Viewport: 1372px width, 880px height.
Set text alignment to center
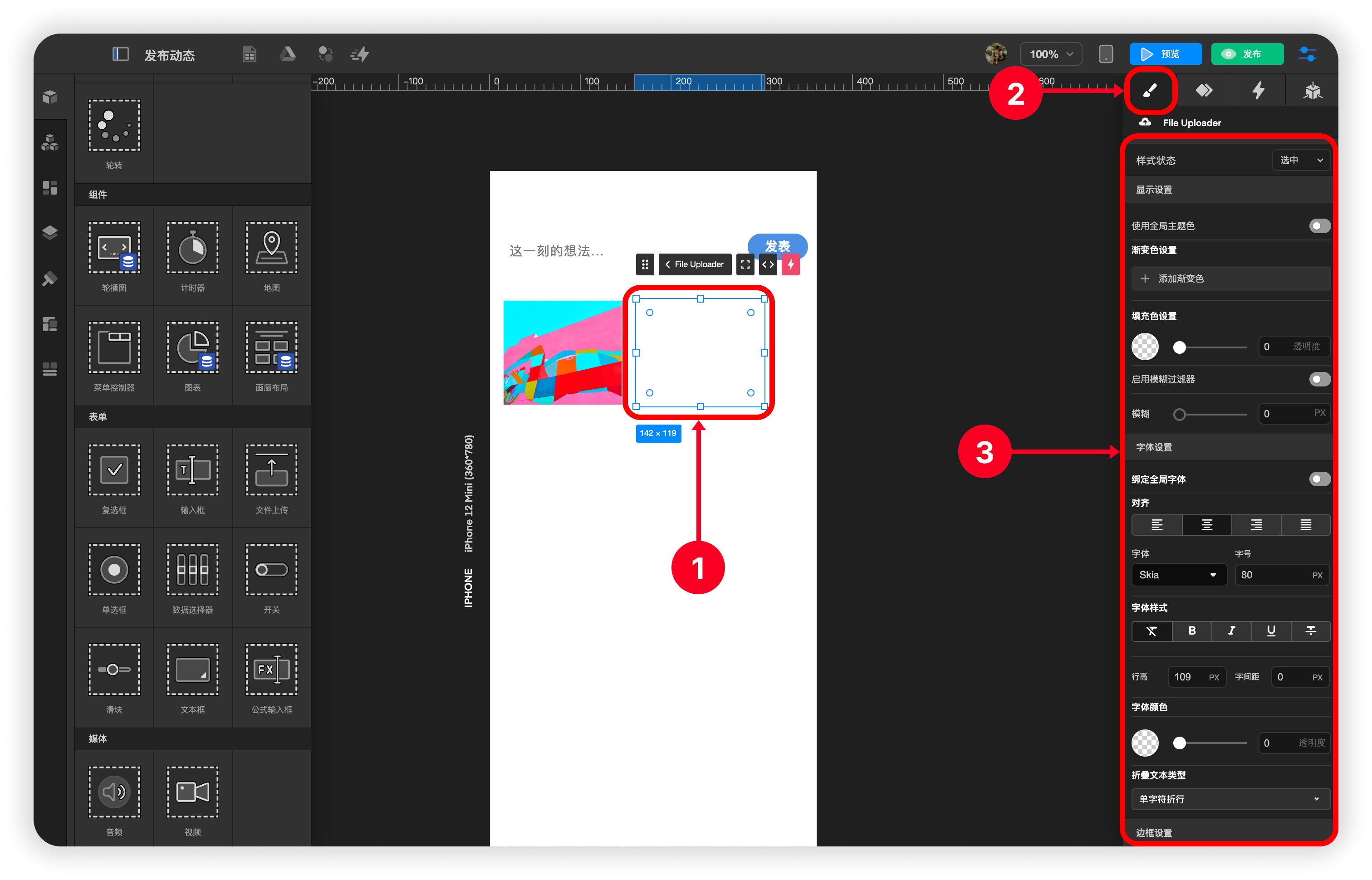click(1206, 524)
